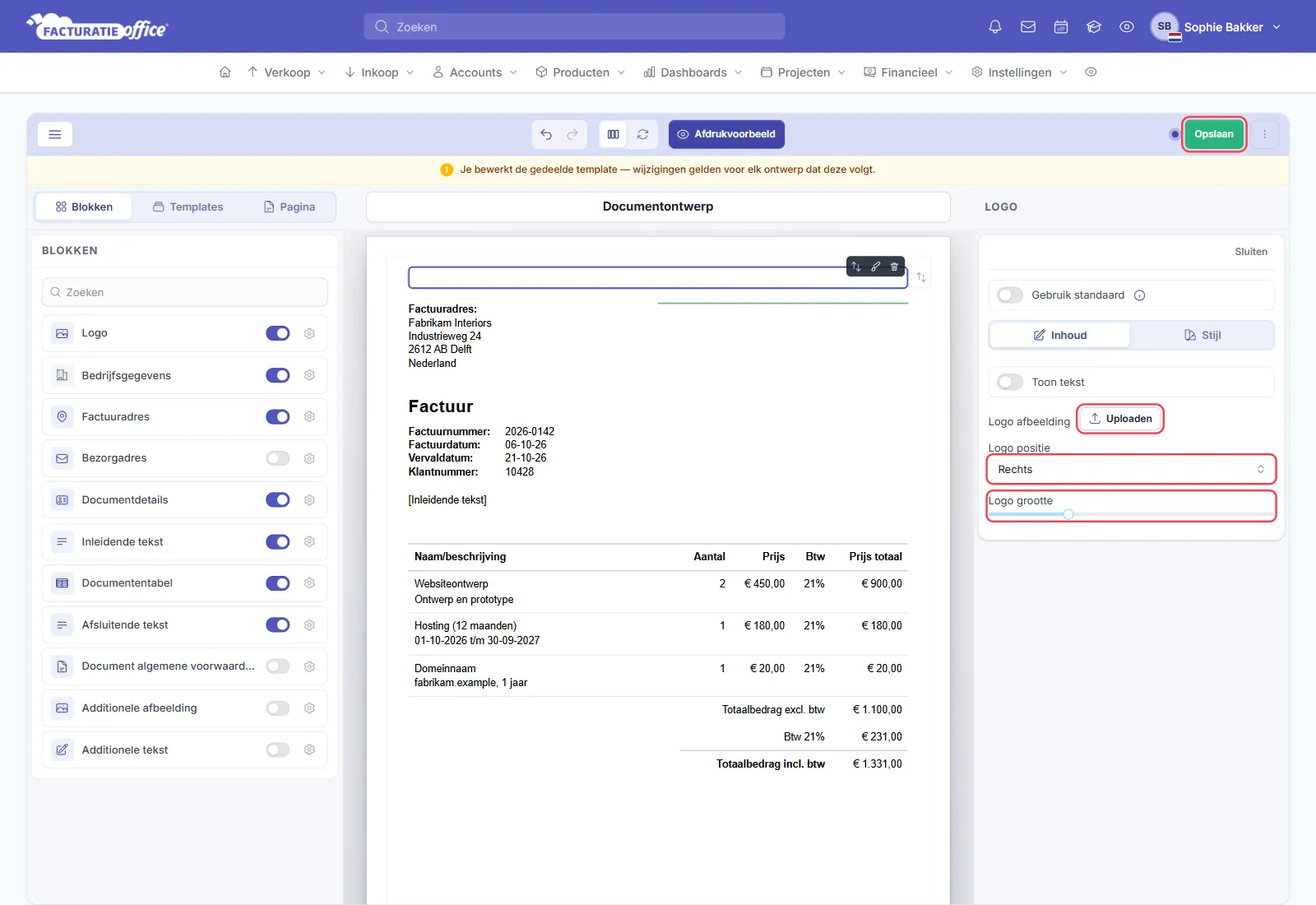Click the edit pencil on selected block
The image size is (1316, 905).
(x=876, y=267)
